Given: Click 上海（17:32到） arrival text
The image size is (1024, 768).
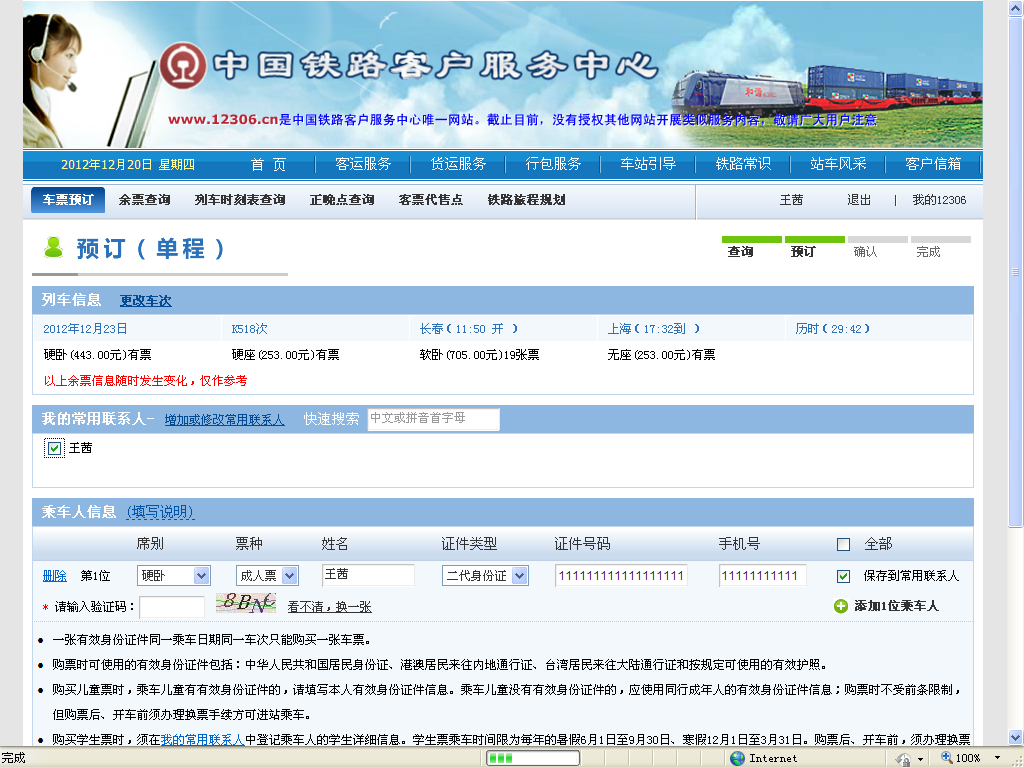Looking at the screenshot, I should pos(654,329).
